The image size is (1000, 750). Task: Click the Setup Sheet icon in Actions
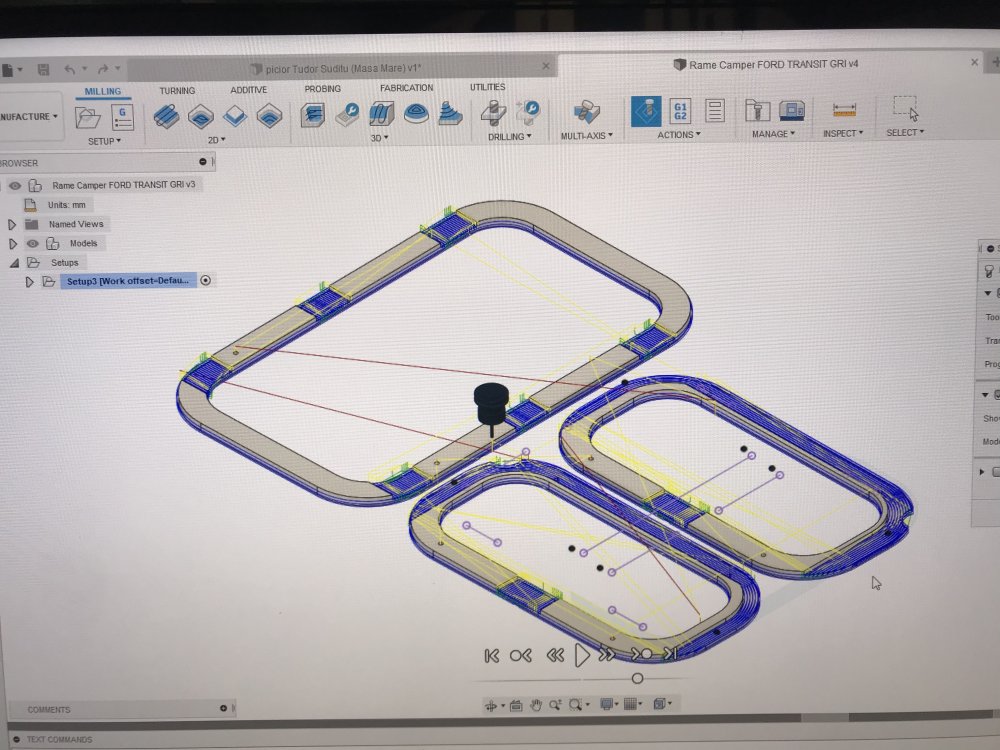point(714,111)
